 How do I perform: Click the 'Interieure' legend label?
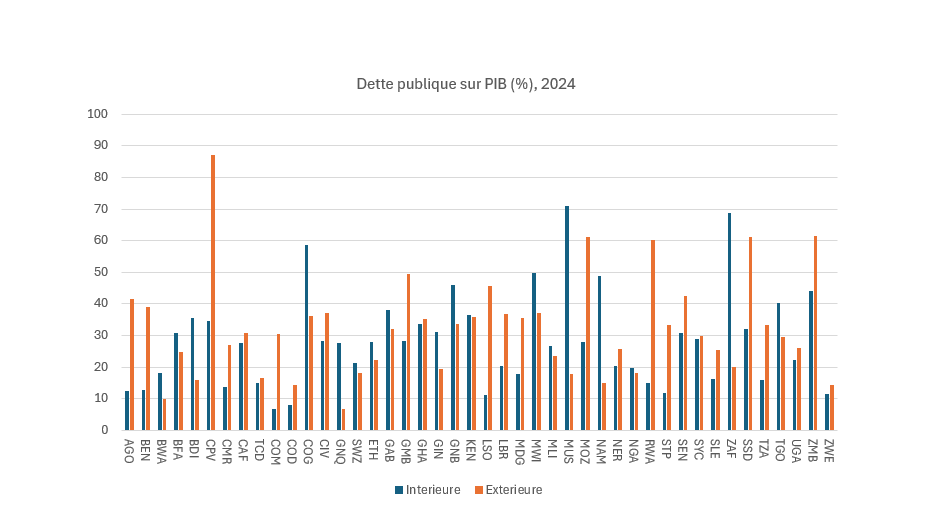coord(432,490)
